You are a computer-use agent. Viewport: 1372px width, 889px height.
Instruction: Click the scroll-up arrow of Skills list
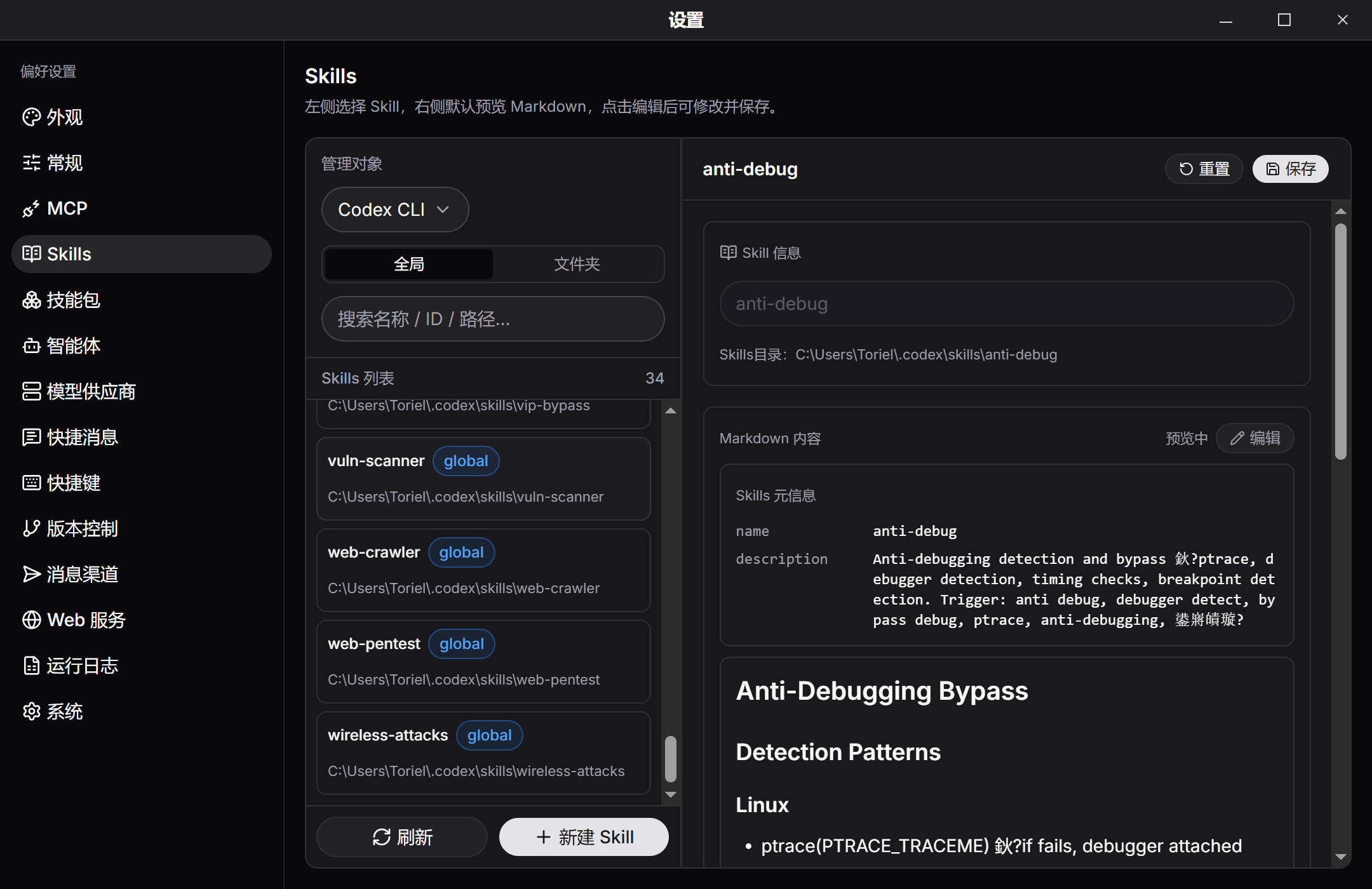[671, 411]
